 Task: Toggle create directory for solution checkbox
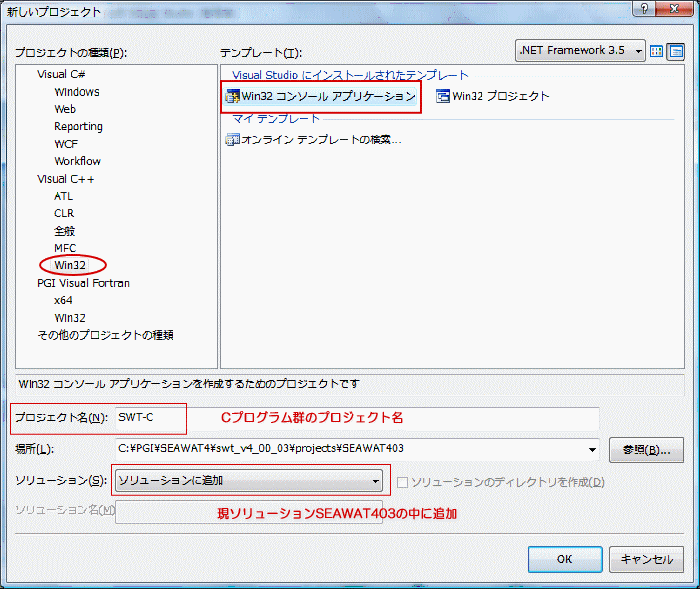point(402,482)
